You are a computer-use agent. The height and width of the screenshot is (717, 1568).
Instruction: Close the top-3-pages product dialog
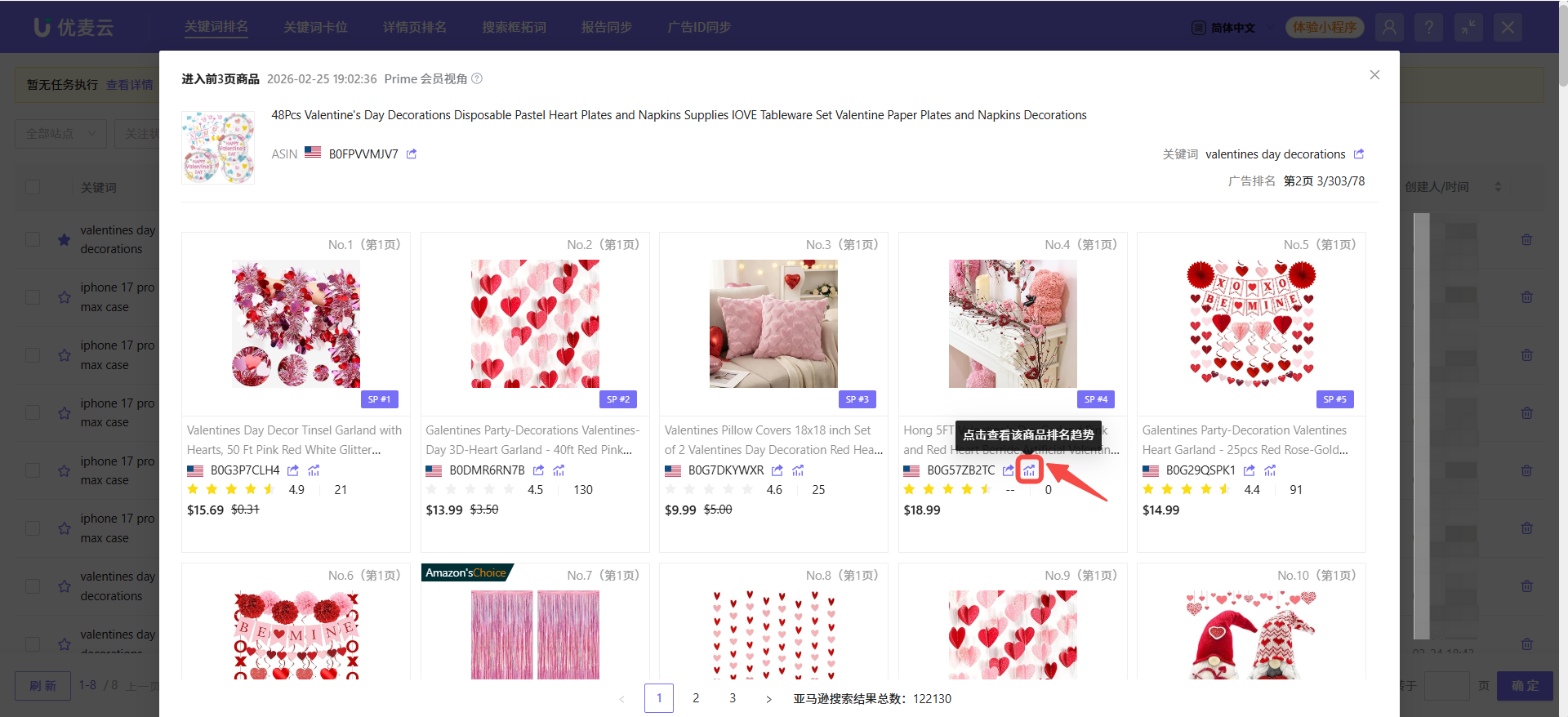1374,75
